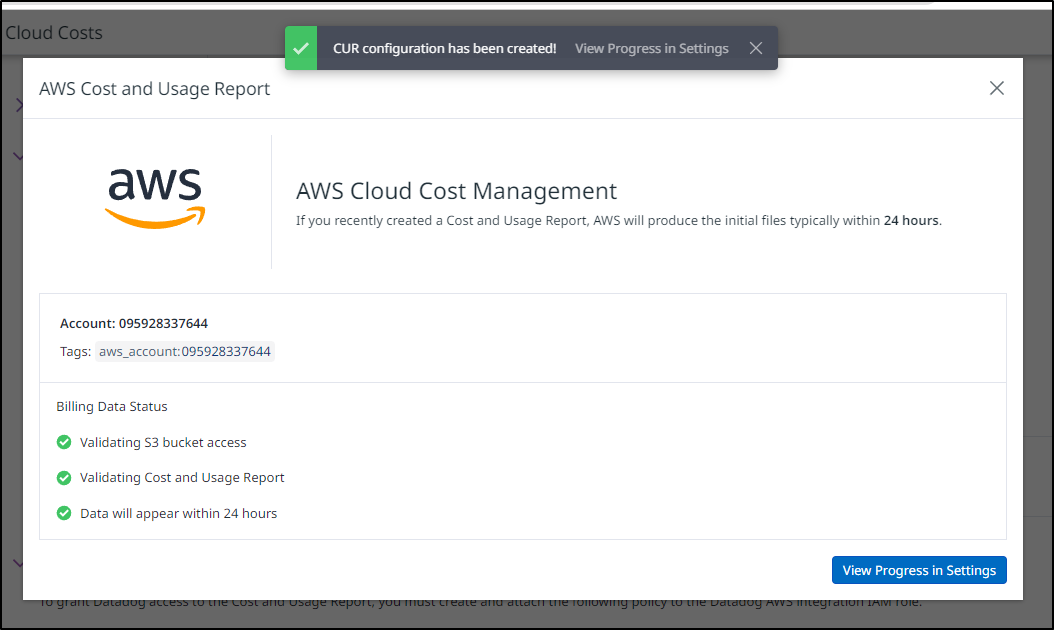Click the AWS Cloud Cost Management heading
The height and width of the screenshot is (630, 1054).
(x=456, y=191)
